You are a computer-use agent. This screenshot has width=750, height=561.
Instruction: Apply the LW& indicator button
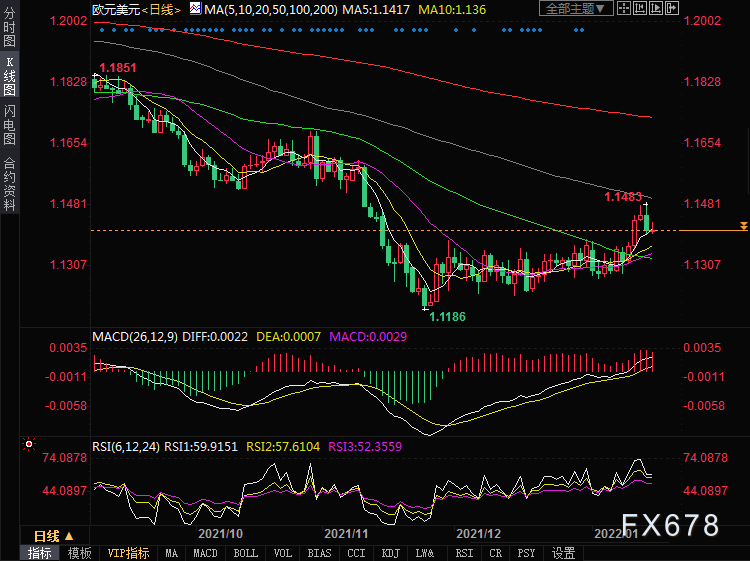(x=425, y=553)
